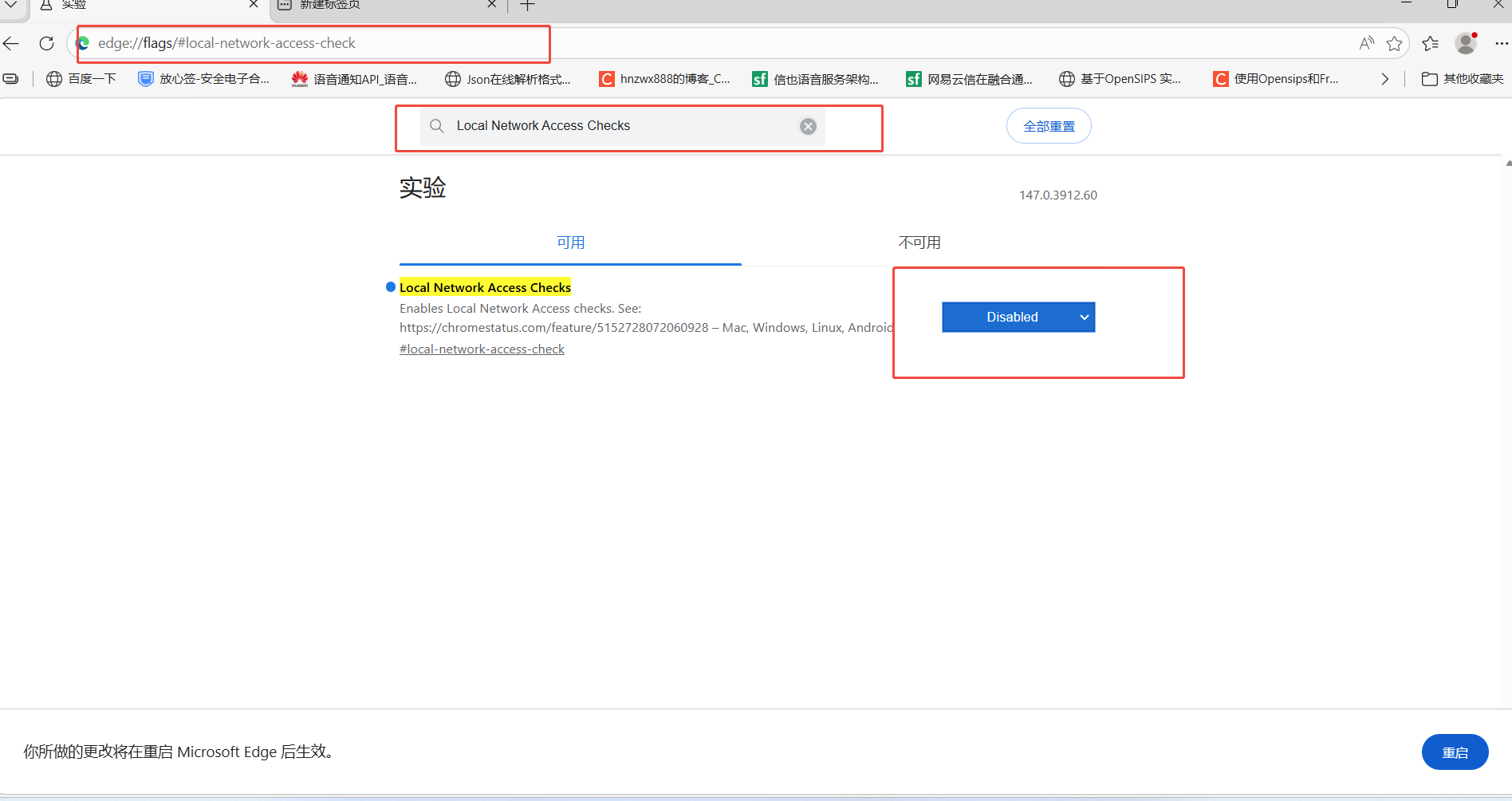Image resolution: width=1512 pixels, height=801 pixels.
Task: Open the favorites list icon
Action: pyautogui.click(x=1431, y=43)
